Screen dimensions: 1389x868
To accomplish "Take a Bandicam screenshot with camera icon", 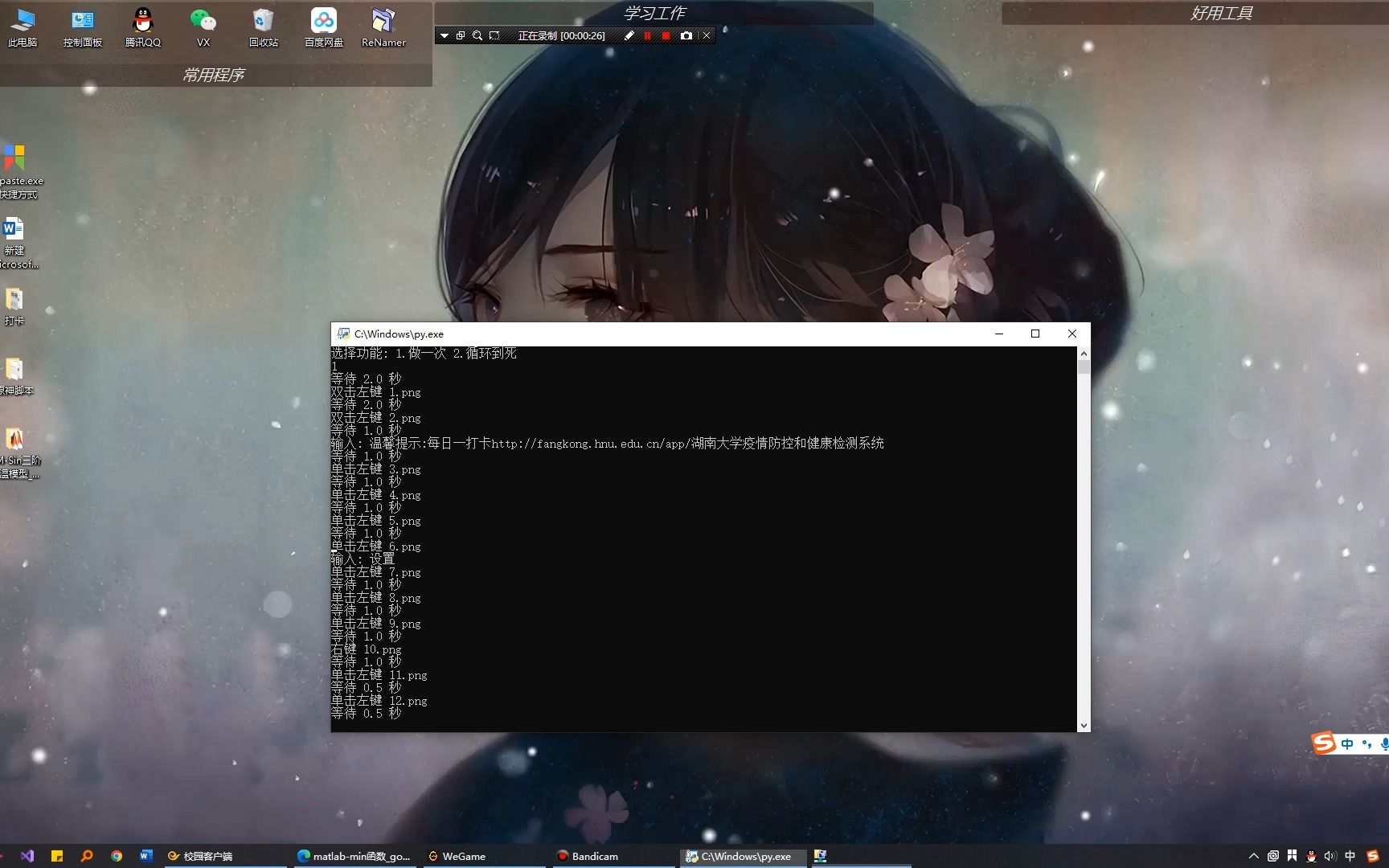I will click(686, 35).
